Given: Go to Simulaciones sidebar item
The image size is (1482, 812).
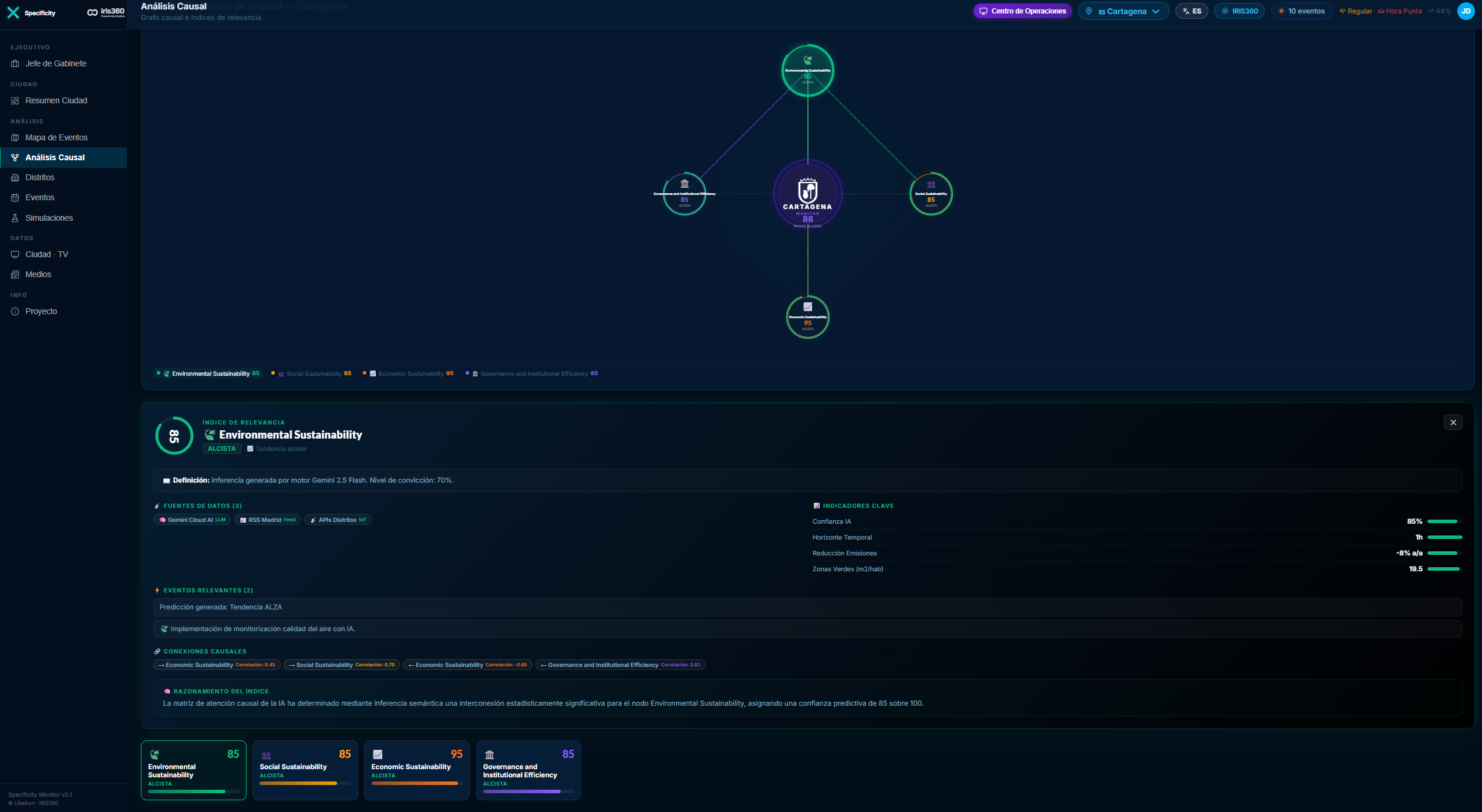Looking at the screenshot, I should 49,218.
